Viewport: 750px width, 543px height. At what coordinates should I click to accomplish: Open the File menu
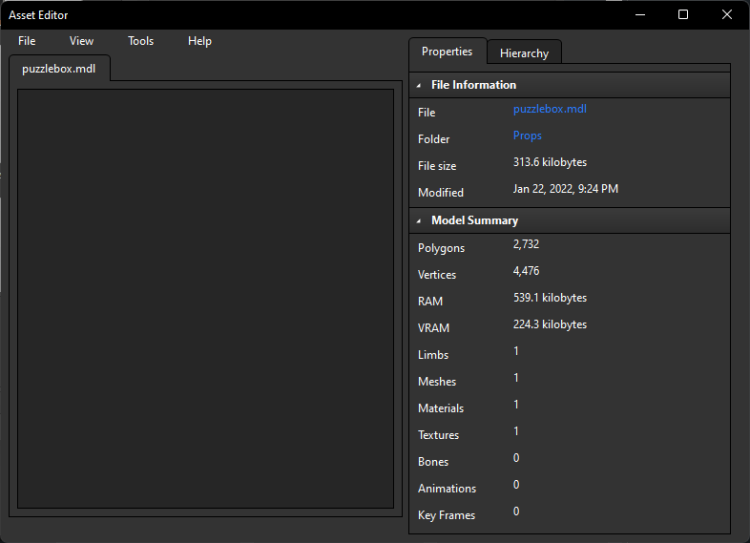pyautogui.click(x=27, y=41)
